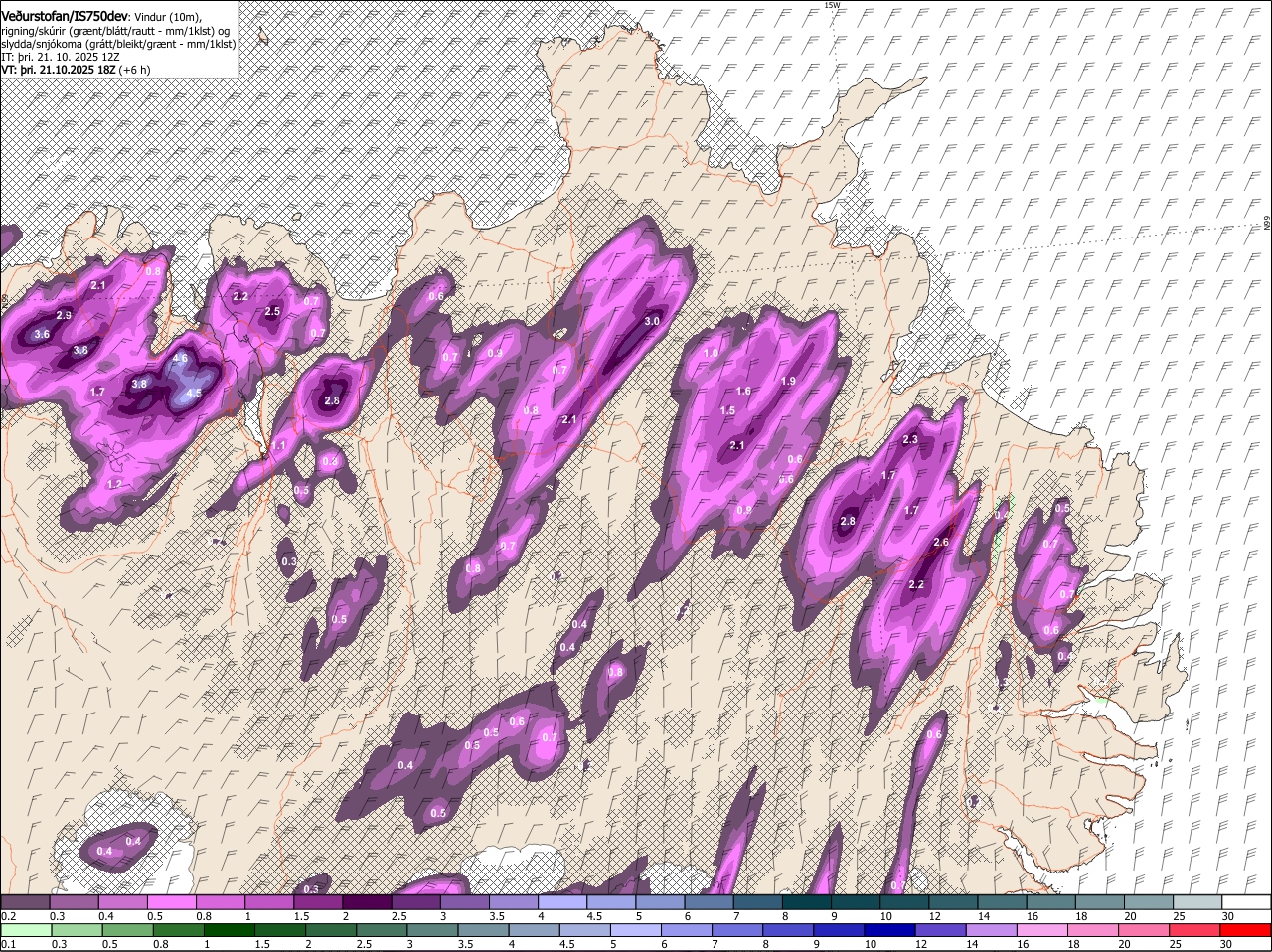Click the 3.0 precipitation value on the map
The height and width of the screenshot is (952, 1272).
point(652,321)
